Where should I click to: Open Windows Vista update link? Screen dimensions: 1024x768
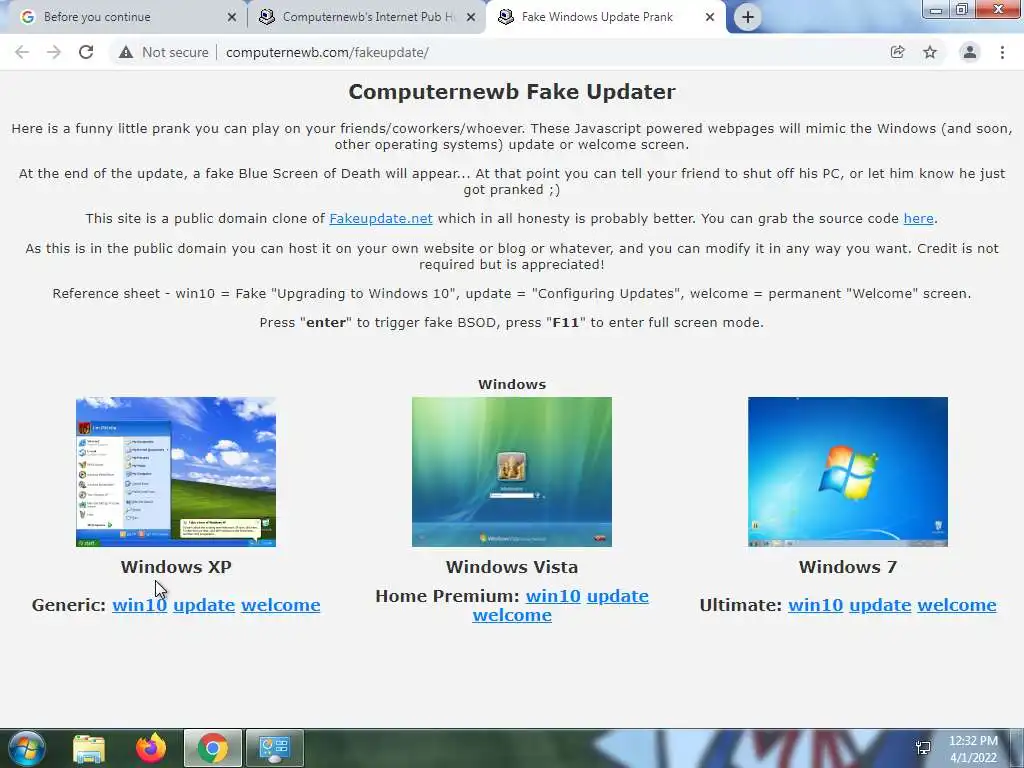tap(618, 596)
